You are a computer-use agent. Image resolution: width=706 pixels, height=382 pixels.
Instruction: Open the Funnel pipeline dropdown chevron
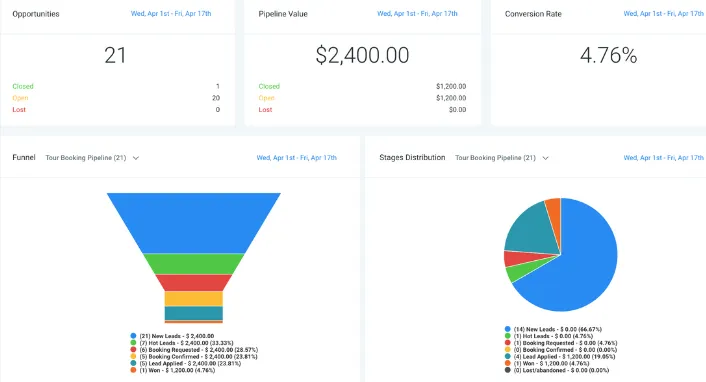(x=136, y=158)
